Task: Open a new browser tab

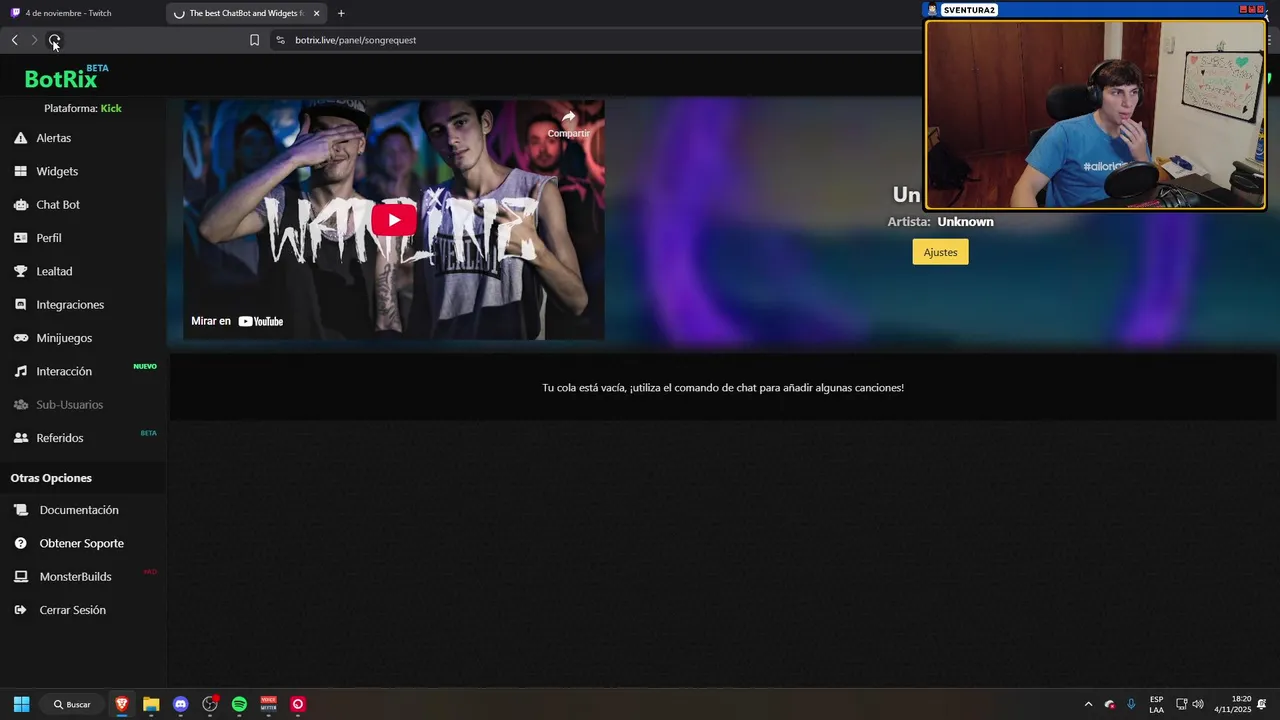Action: (341, 13)
